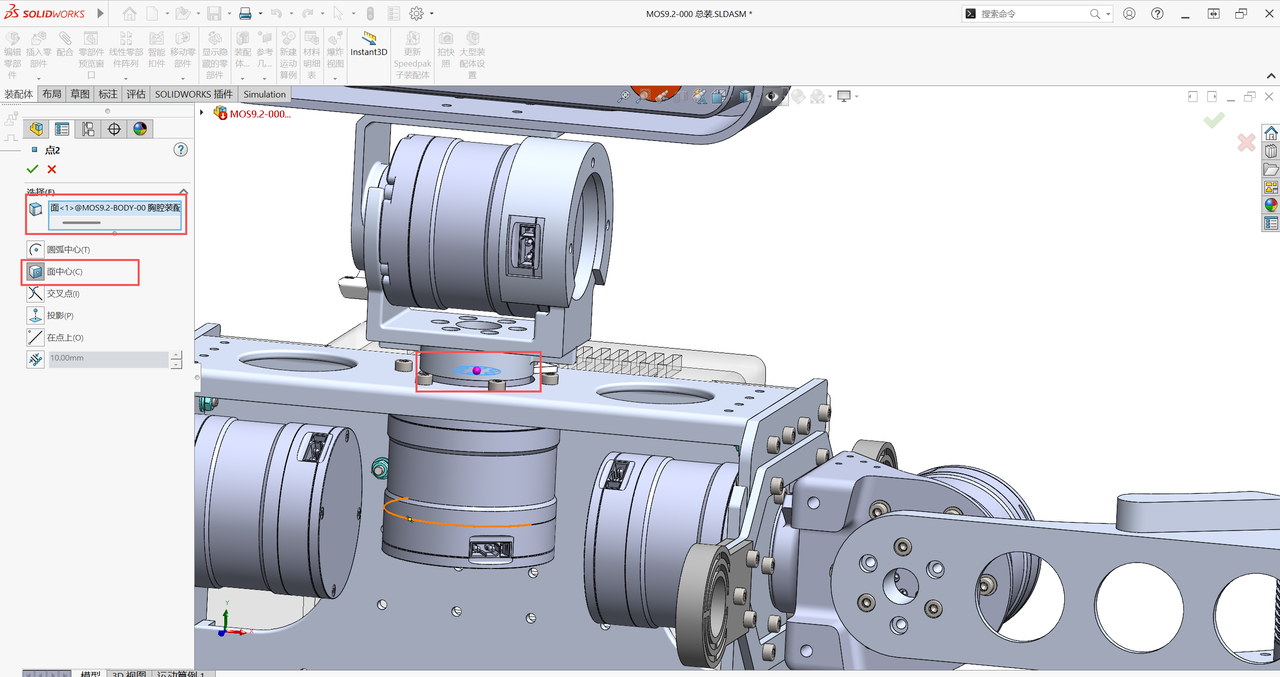1280x677 pixels.
Task: Open the Help question mark in the title bar
Action: coord(1157,14)
